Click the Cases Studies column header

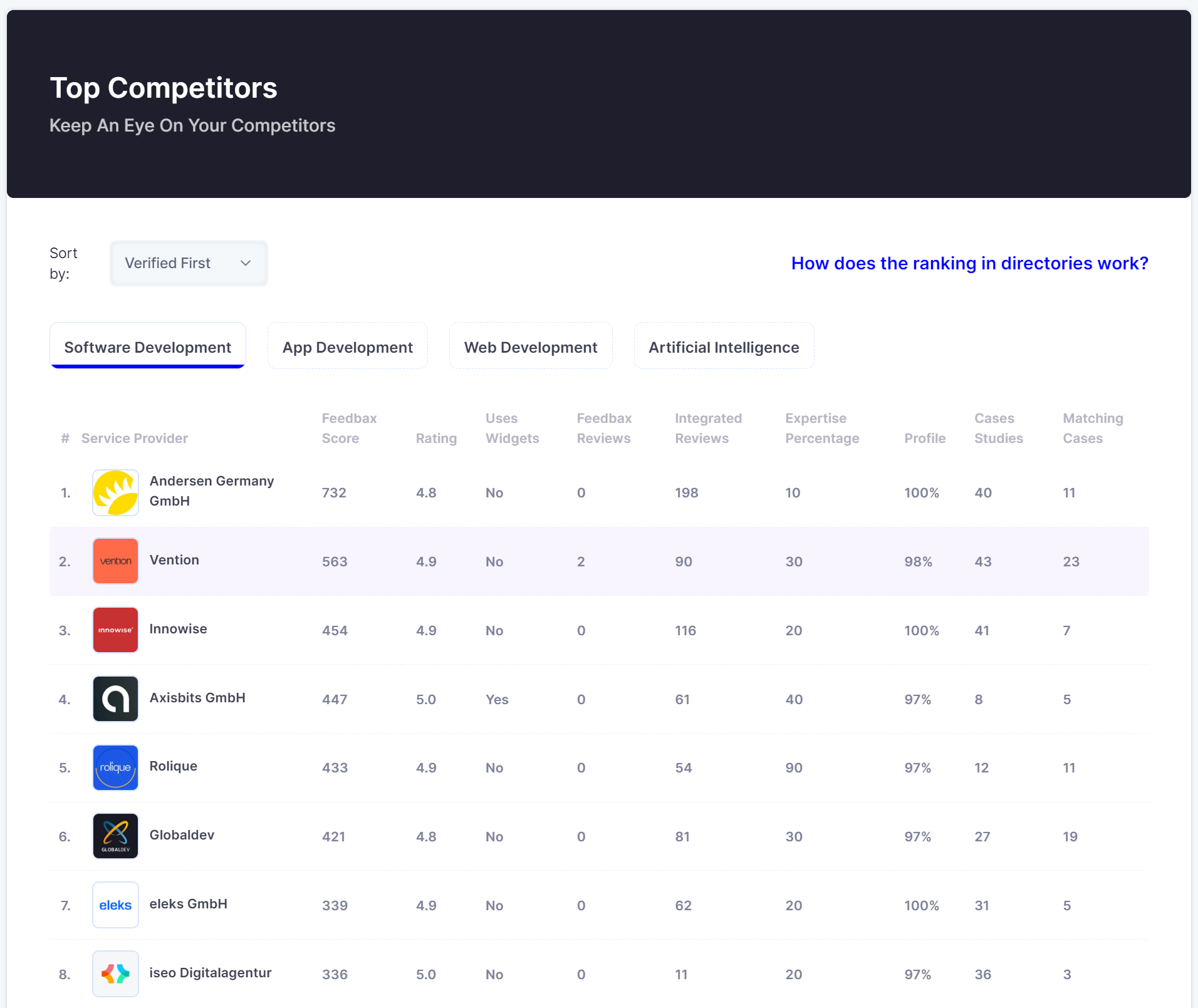[998, 429]
